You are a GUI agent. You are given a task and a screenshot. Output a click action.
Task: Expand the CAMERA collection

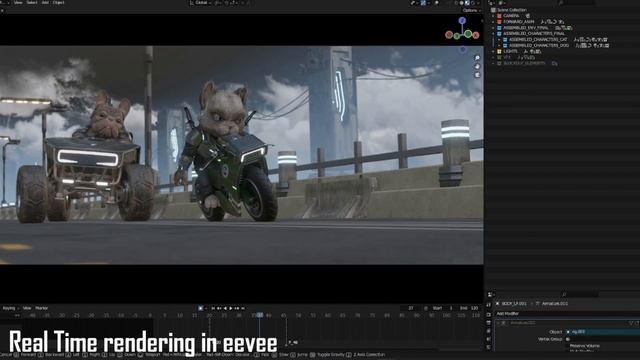pyautogui.click(x=493, y=16)
